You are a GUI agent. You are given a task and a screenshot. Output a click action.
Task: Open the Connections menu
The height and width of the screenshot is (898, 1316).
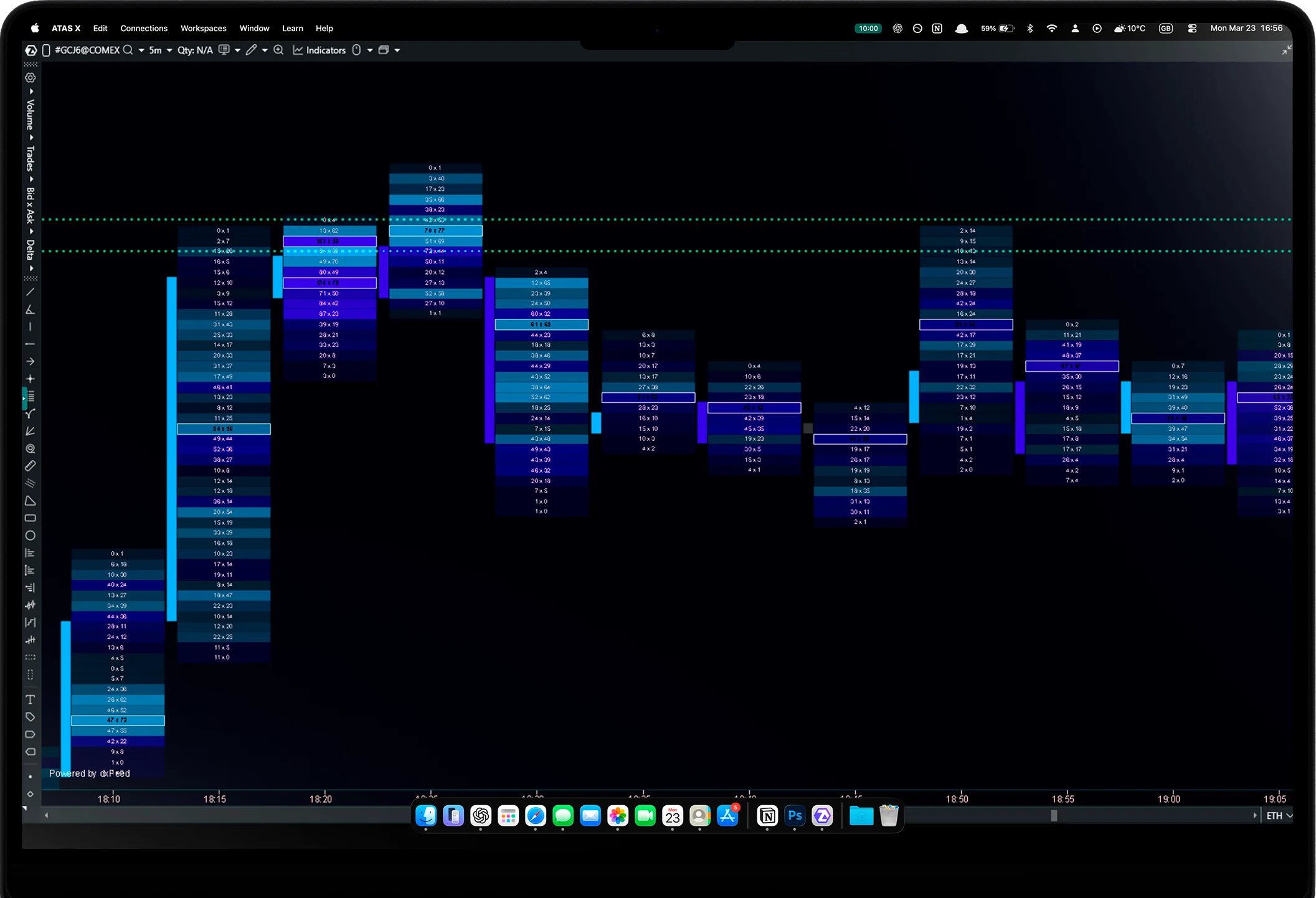point(144,28)
